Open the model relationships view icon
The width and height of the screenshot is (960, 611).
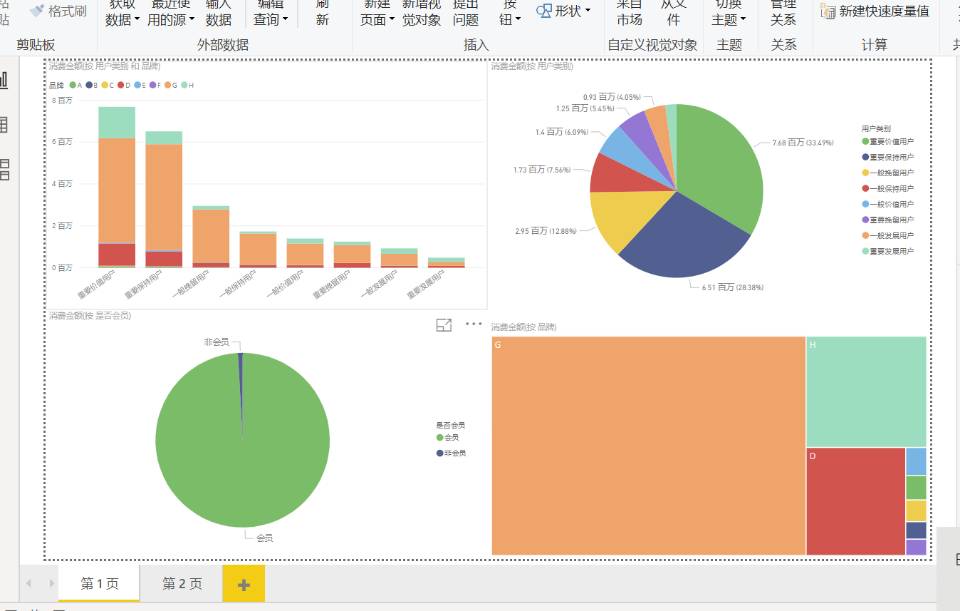[4, 170]
